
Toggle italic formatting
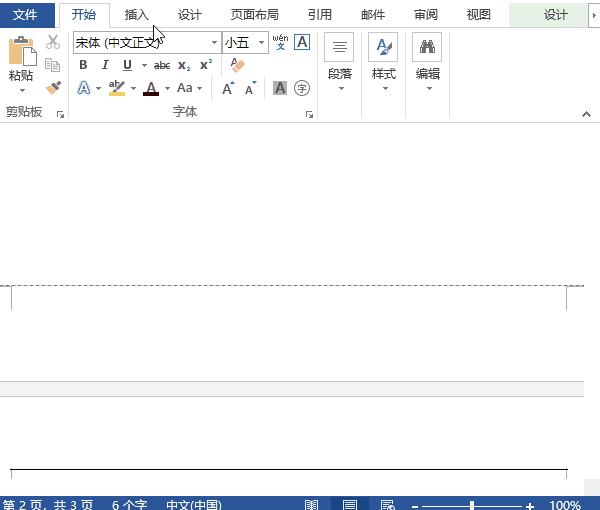(105, 65)
